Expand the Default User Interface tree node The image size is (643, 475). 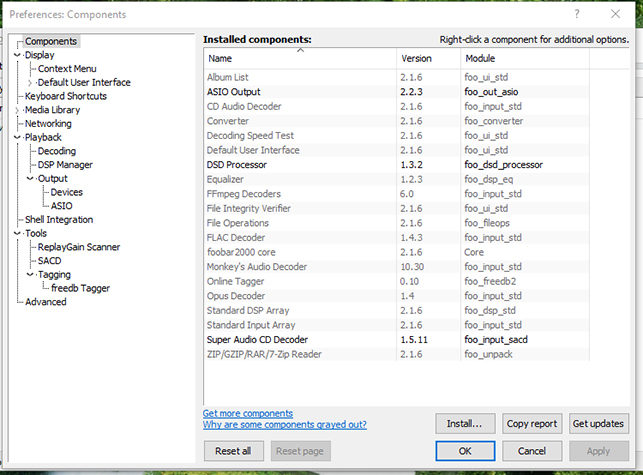(x=31, y=83)
